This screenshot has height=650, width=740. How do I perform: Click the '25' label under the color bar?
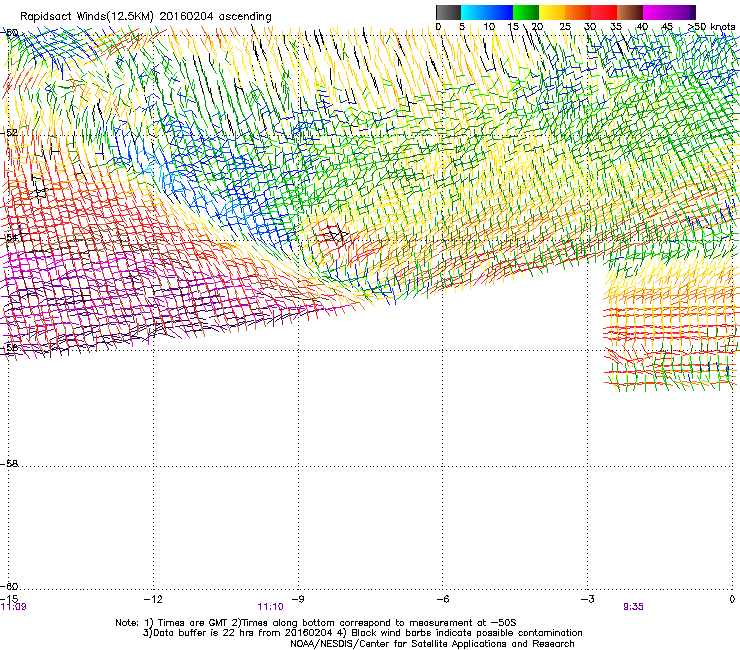click(565, 27)
